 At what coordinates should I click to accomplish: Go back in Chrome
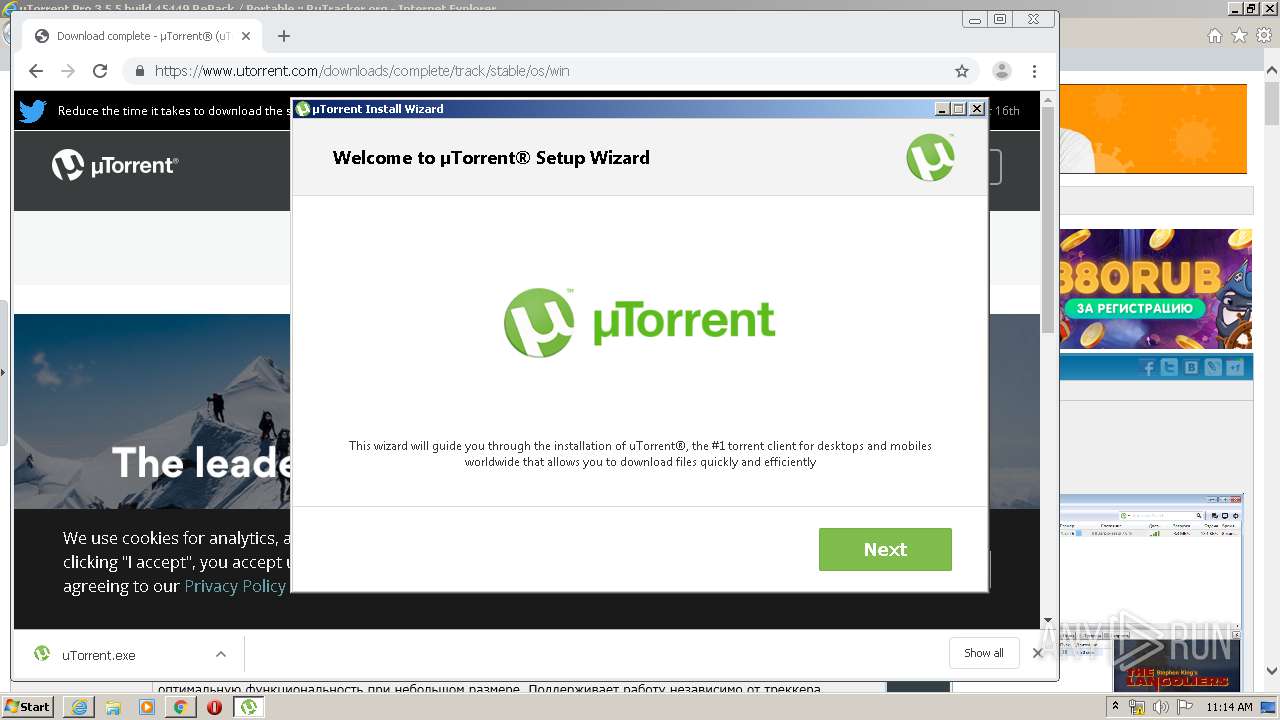click(36, 71)
